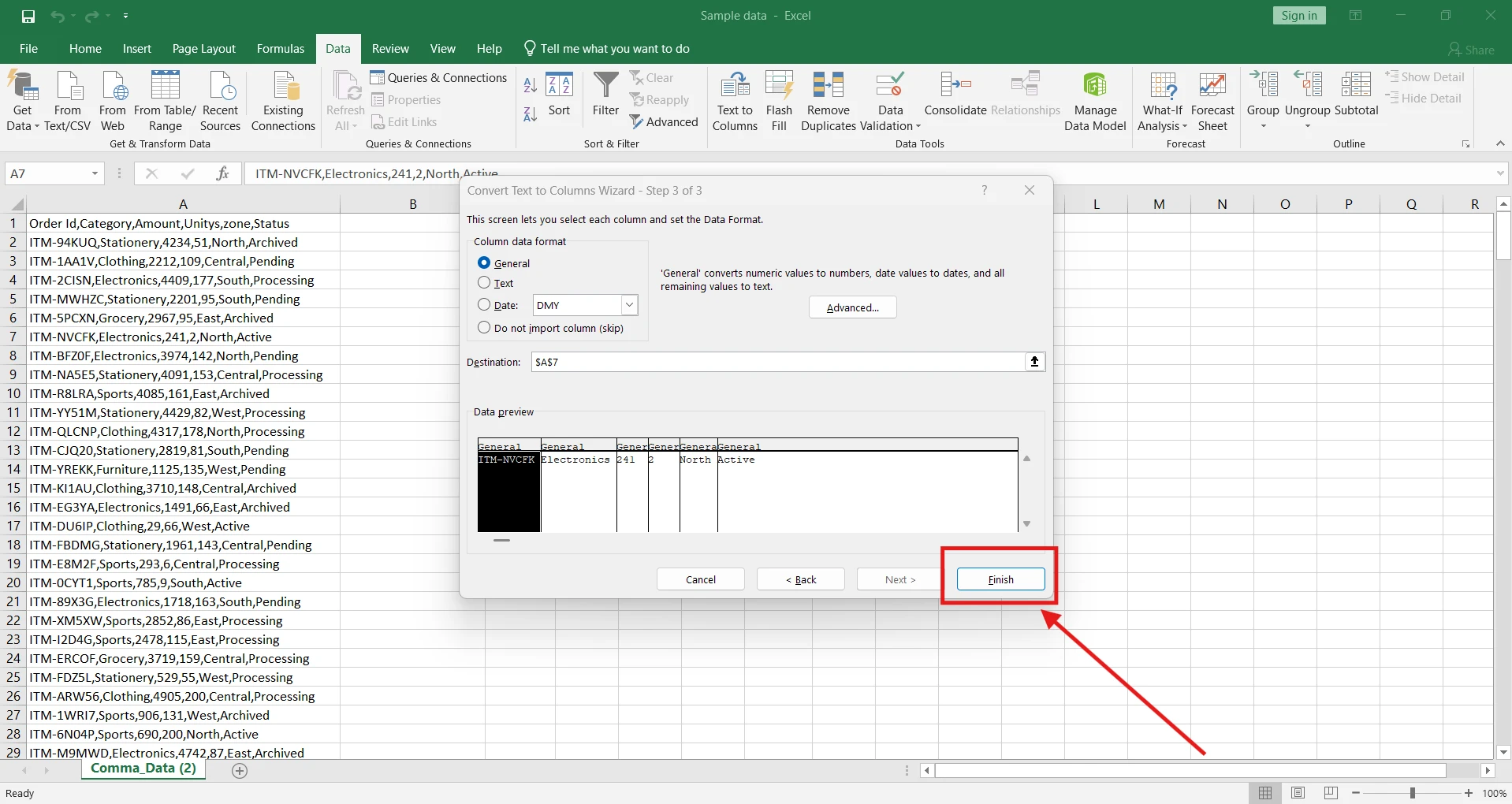The image size is (1512, 804).
Task: Adjust the zoom slider
Action: 1413,793
